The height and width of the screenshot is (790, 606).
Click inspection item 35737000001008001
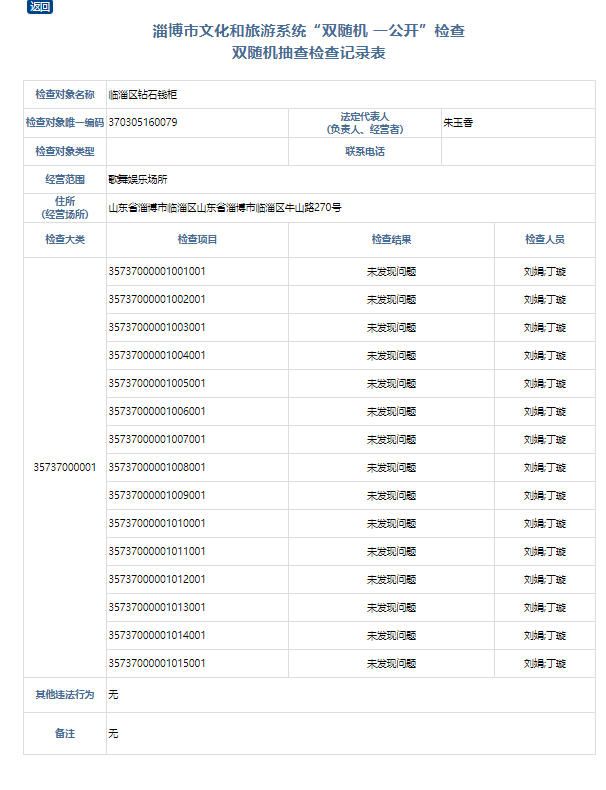157,467
